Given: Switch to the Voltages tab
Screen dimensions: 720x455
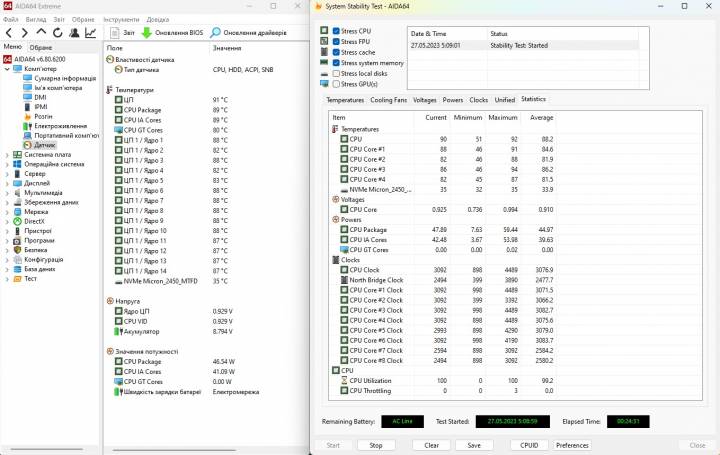Looking at the screenshot, I should coord(424,100).
